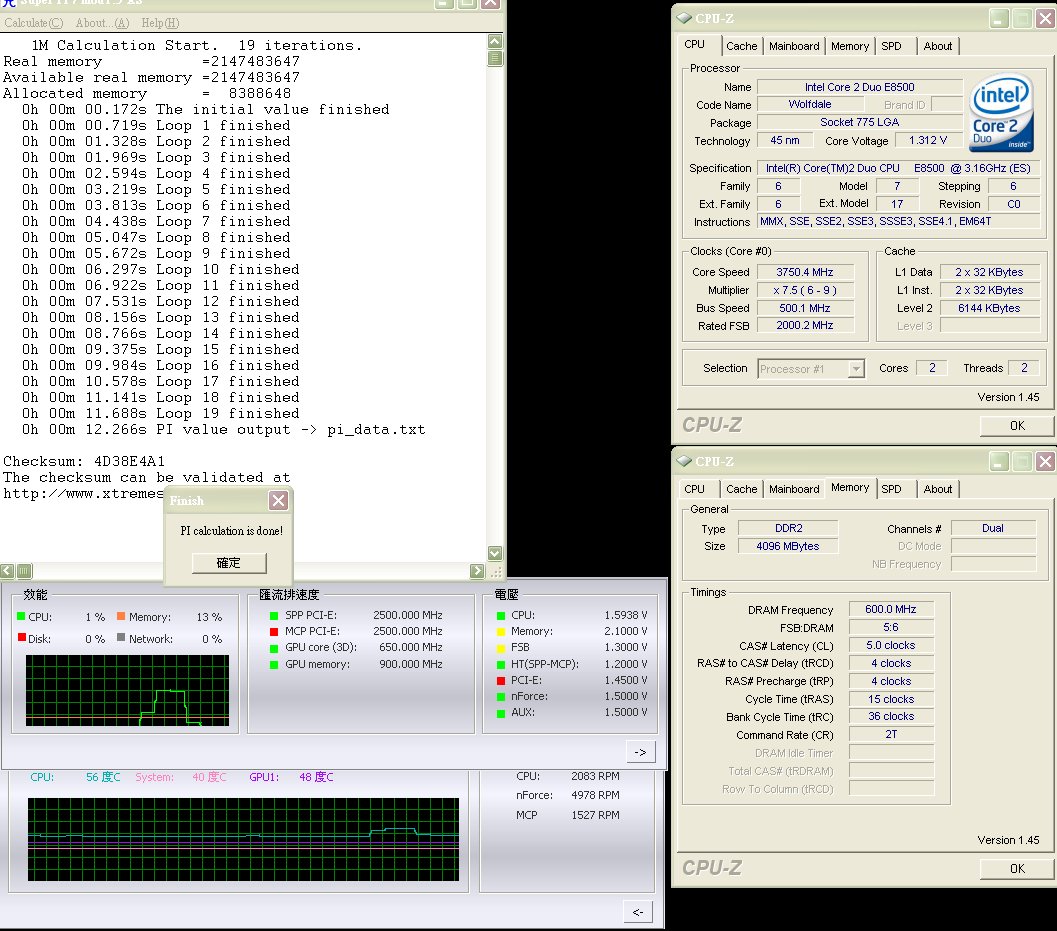This screenshot has width=1057, height=931.
Task: Open the Calculate menu in Super PI
Action: click(34, 23)
